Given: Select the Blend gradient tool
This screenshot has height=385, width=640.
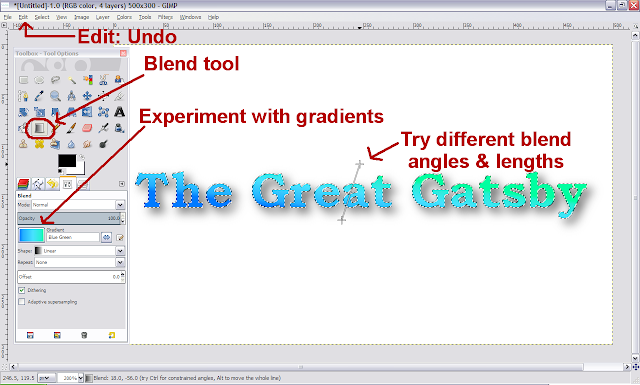Looking at the screenshot, I should pos(39,128).
